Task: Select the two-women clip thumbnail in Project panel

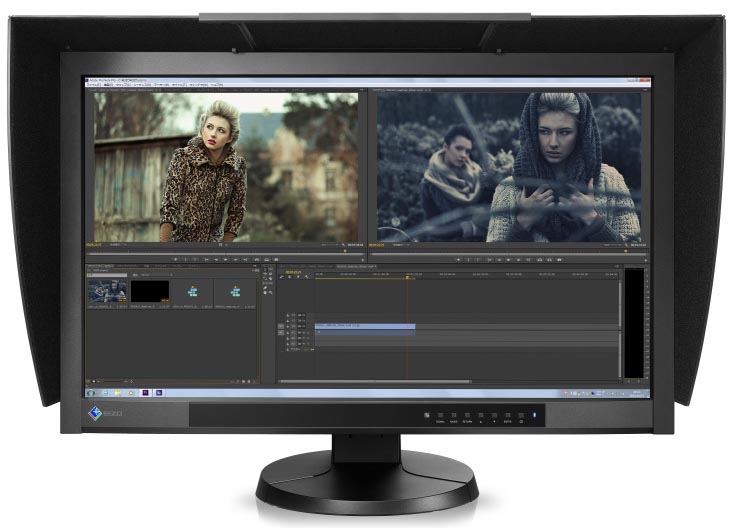Action: pos(107,291)
